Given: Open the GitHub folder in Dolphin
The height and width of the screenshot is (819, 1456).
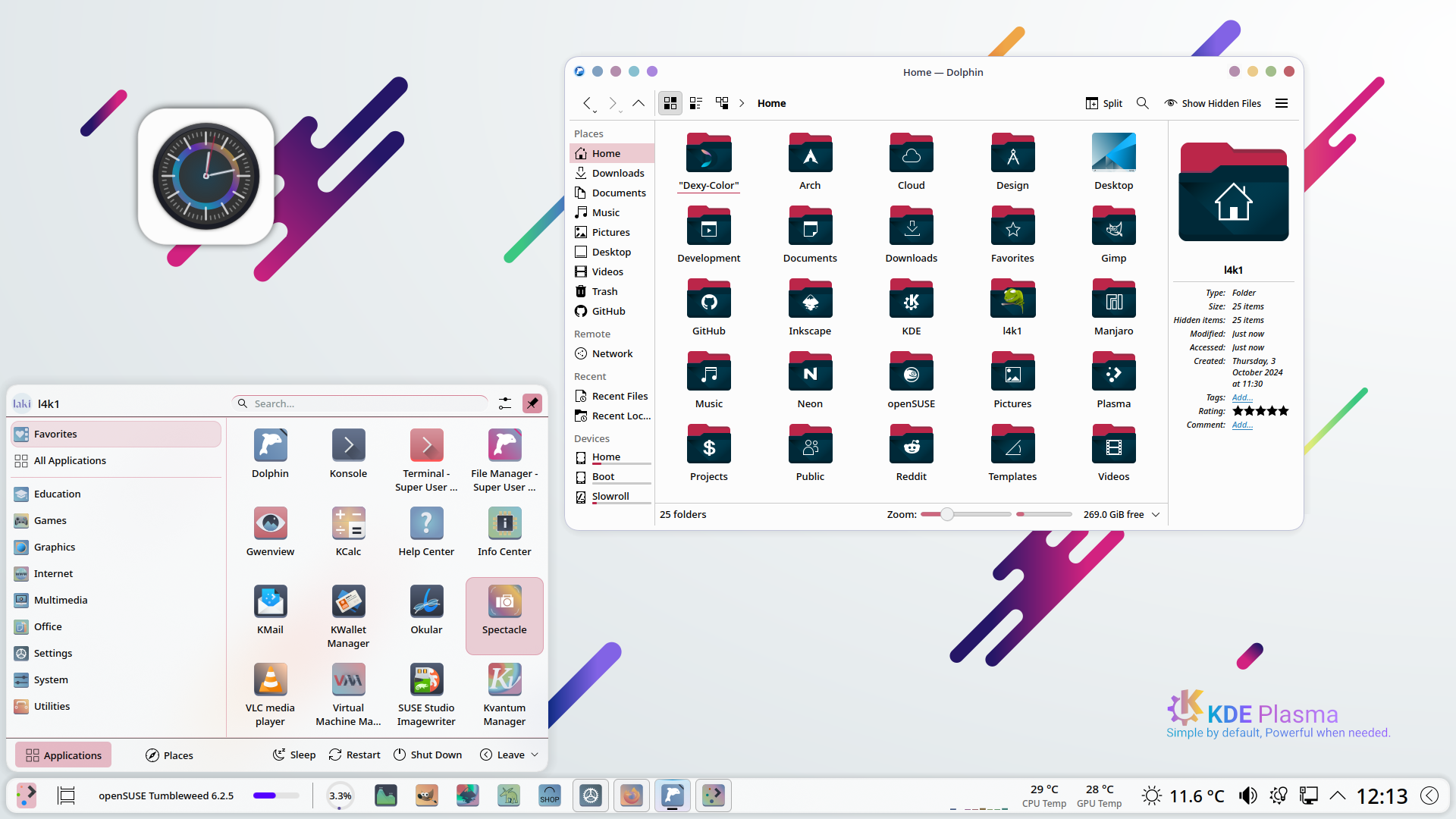Looking at the screenshot, I should [x=709, y=308].
